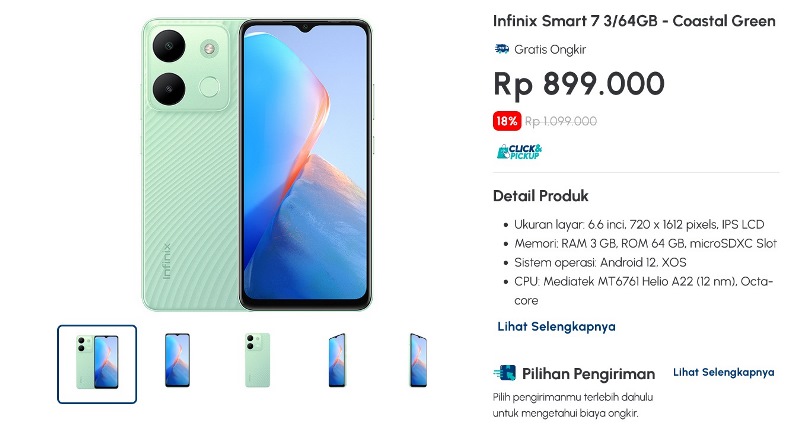Click the Pilihan Pengiriman heading
The width and height of the screenshot is (800, 433).
tap(588, 374)
